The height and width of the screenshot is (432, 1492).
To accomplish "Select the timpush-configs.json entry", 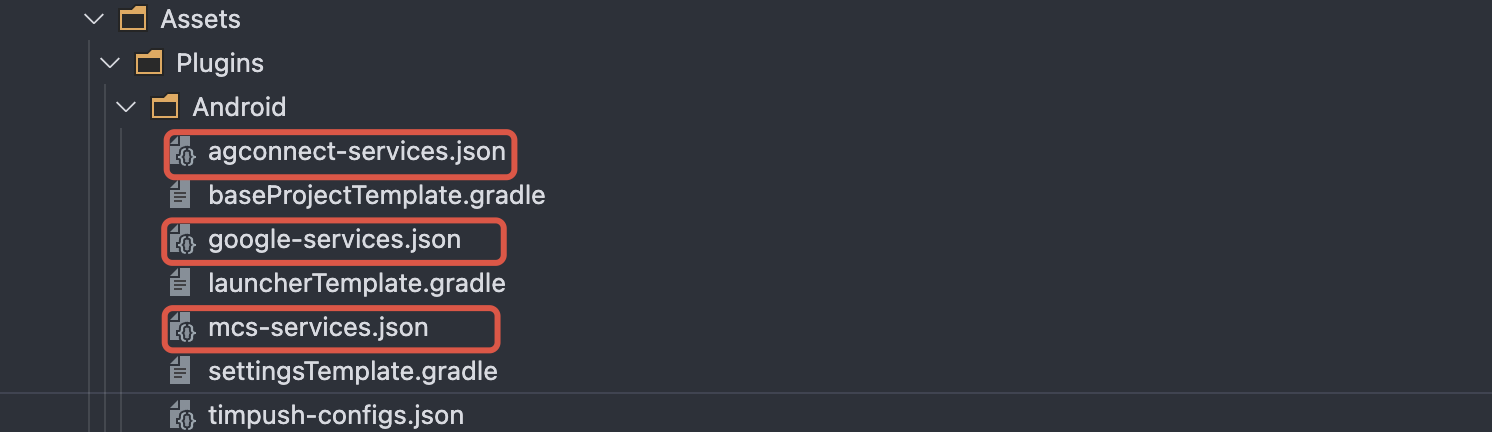I will coord(335,415).
